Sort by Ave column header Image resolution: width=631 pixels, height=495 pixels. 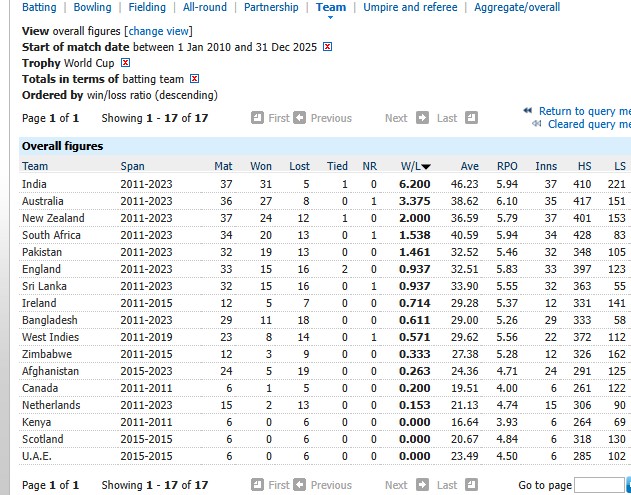(470, 166)
